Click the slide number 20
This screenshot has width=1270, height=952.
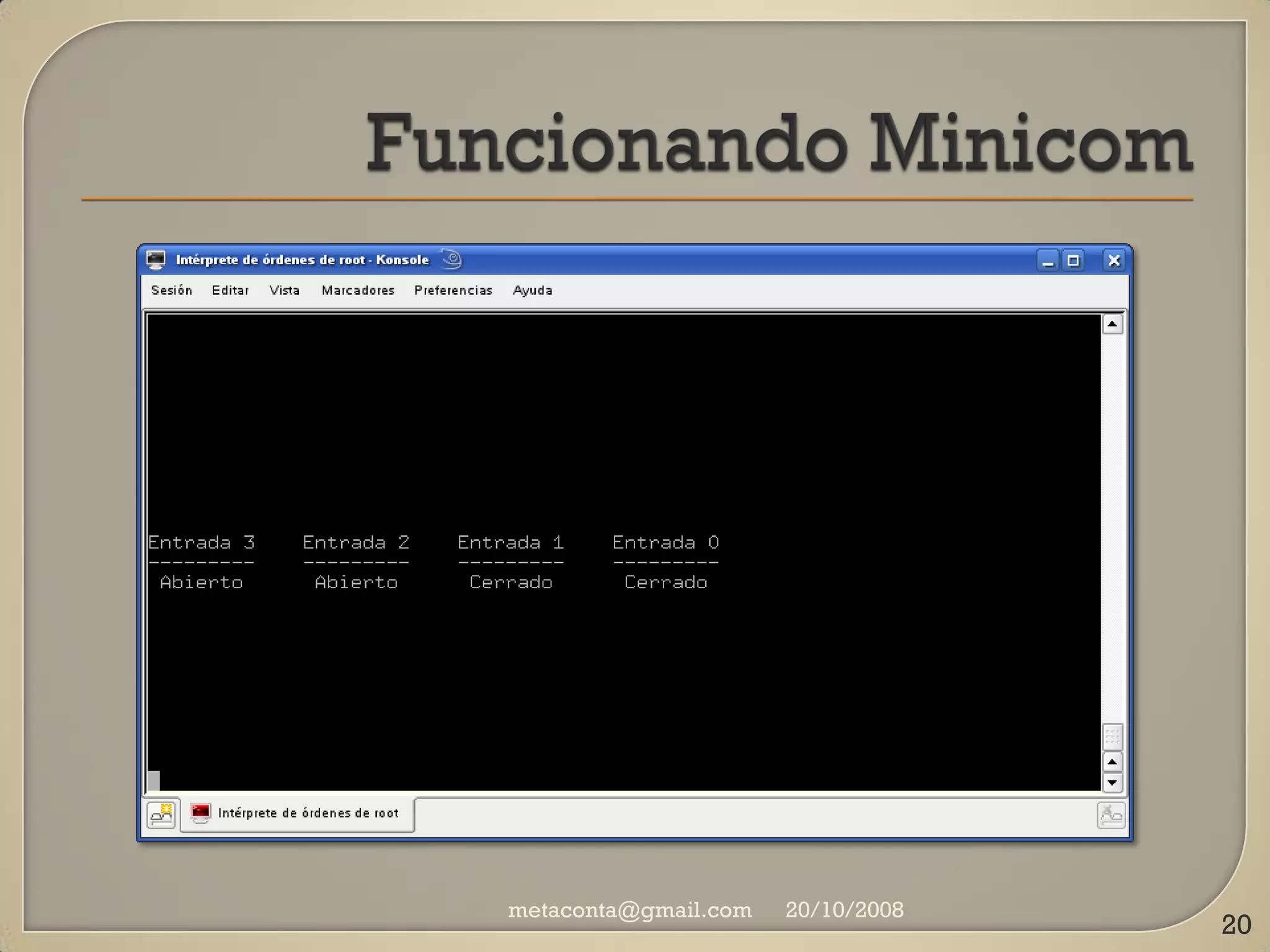[x=1236, y=925]
